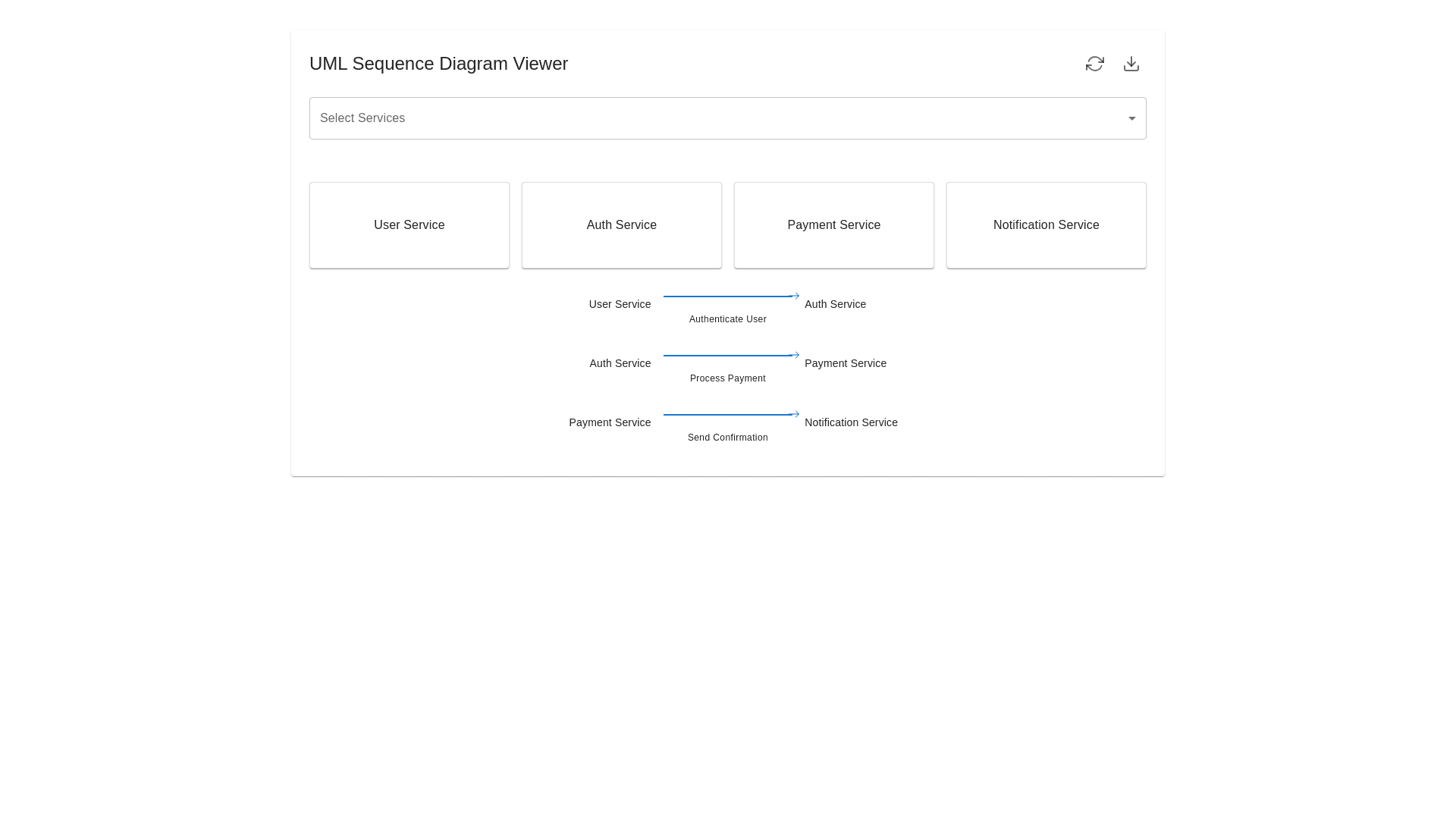1456x819 pixels.
Task: Click the Authenticate User label
Action: click(x=727, y=319)
